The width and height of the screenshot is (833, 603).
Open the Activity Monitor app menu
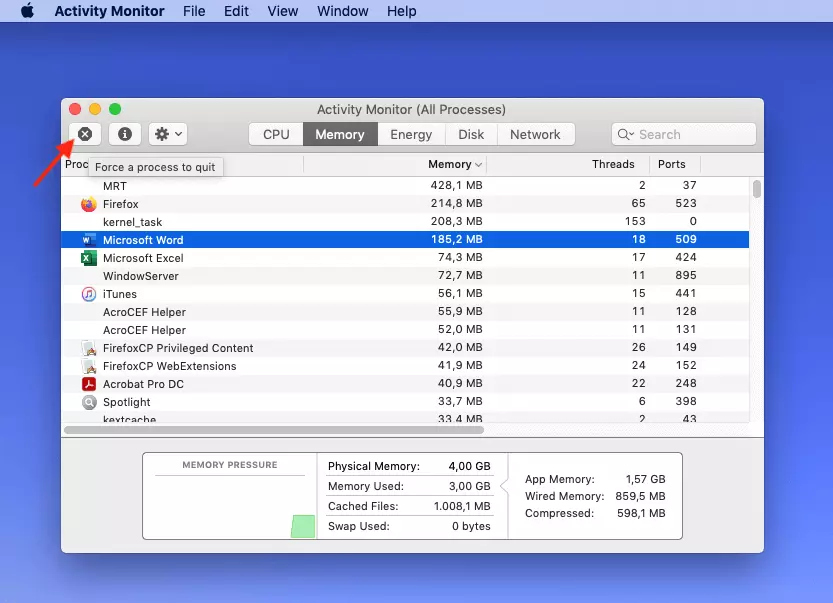click(x=109, y=11)
